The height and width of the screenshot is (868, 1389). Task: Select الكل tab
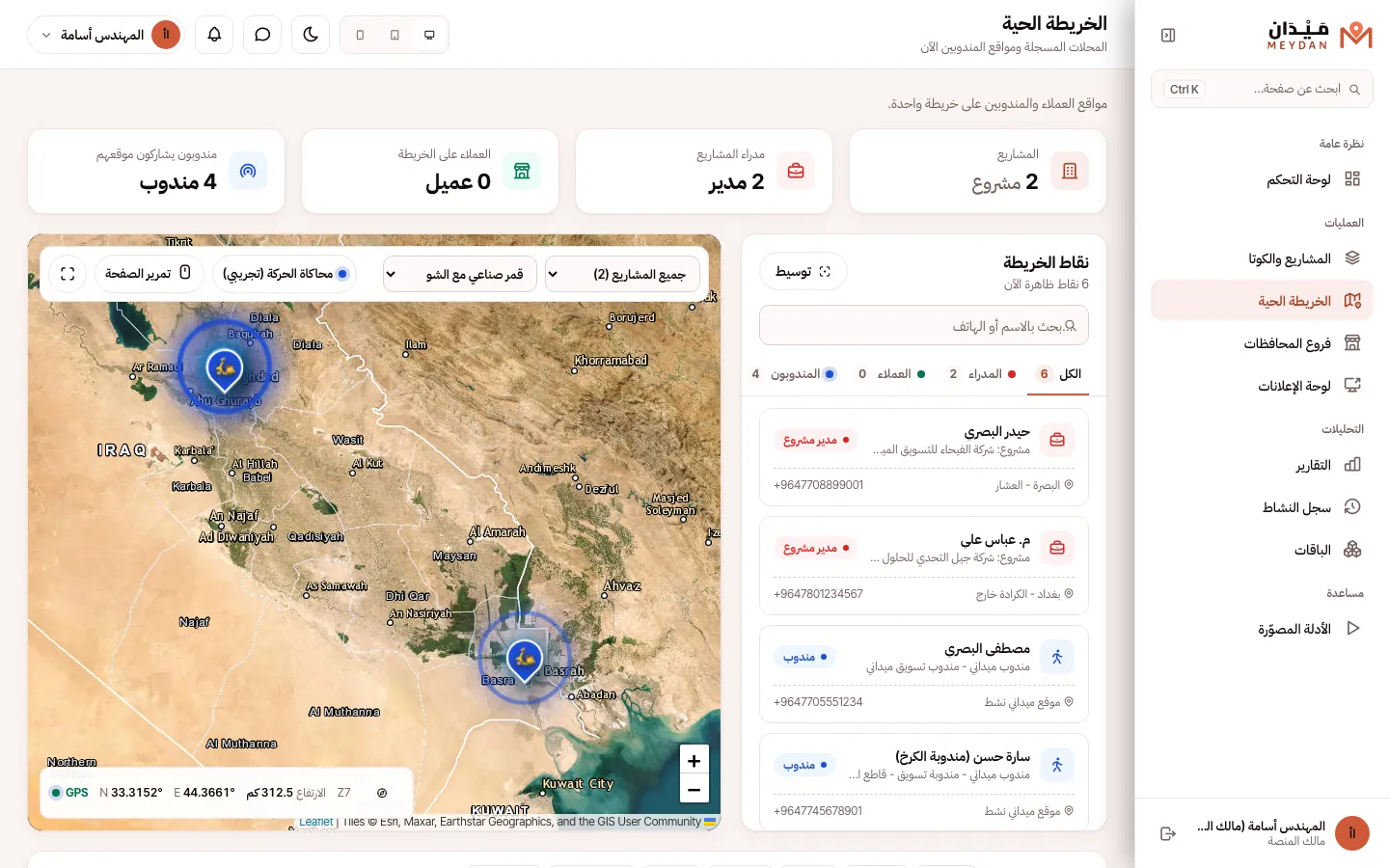point(1058,374)
